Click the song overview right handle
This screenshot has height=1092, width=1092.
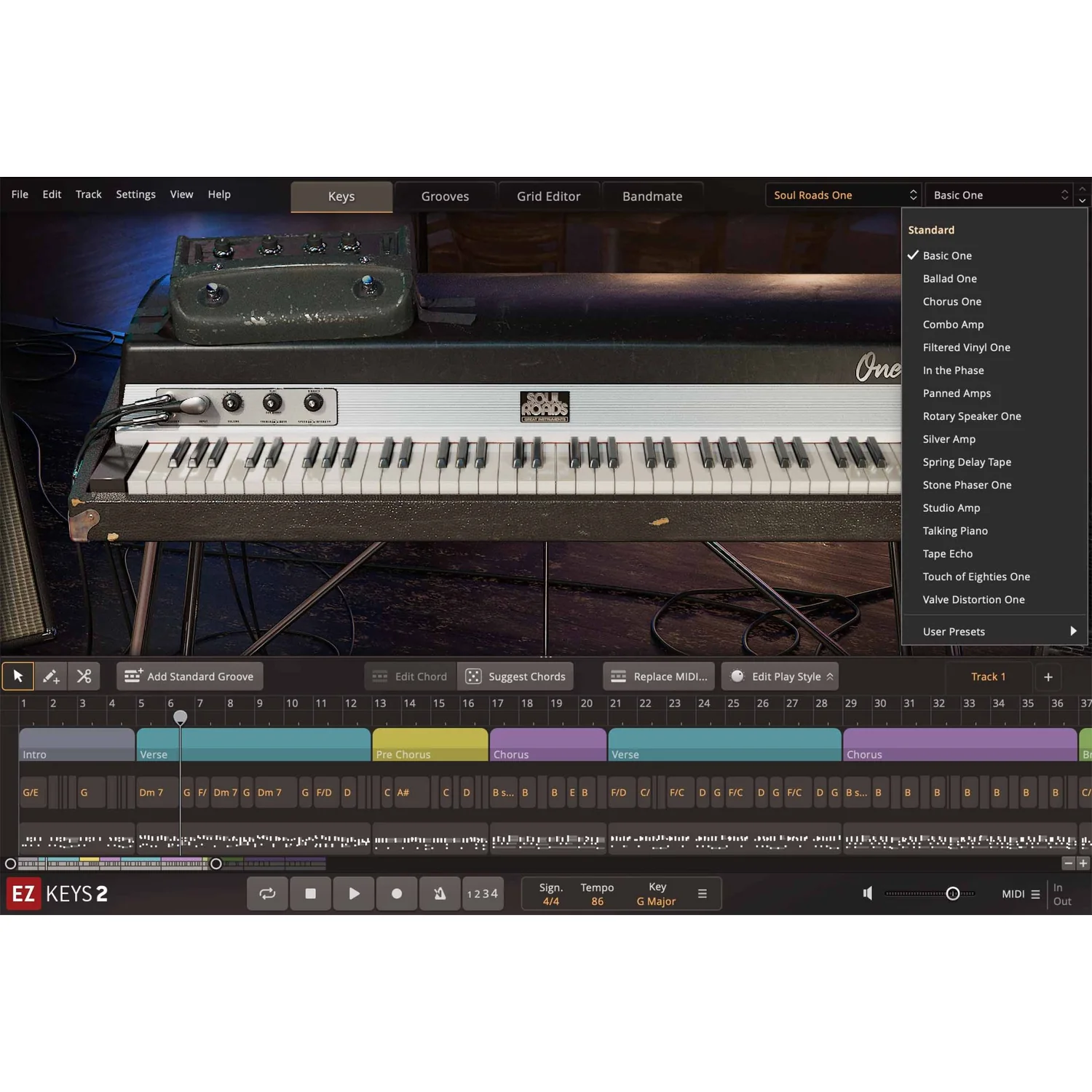[x=216, y=864]
